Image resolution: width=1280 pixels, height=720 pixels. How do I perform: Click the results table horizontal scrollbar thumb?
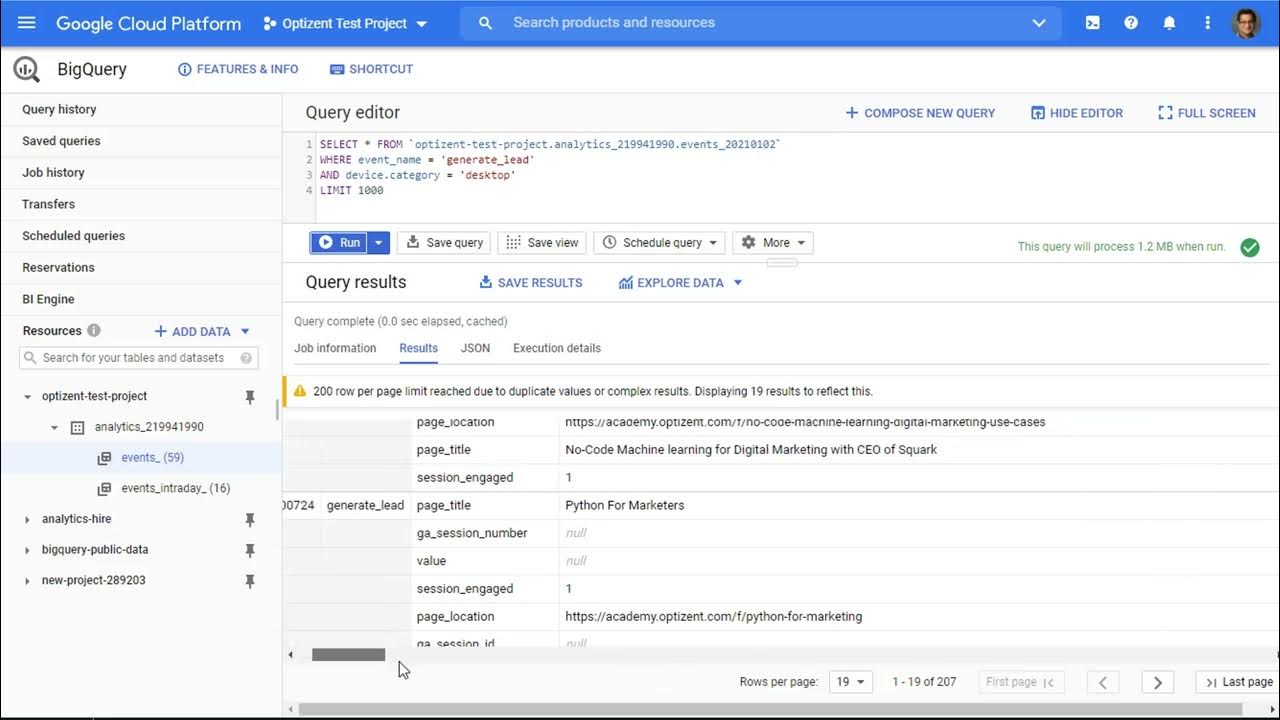348,655
